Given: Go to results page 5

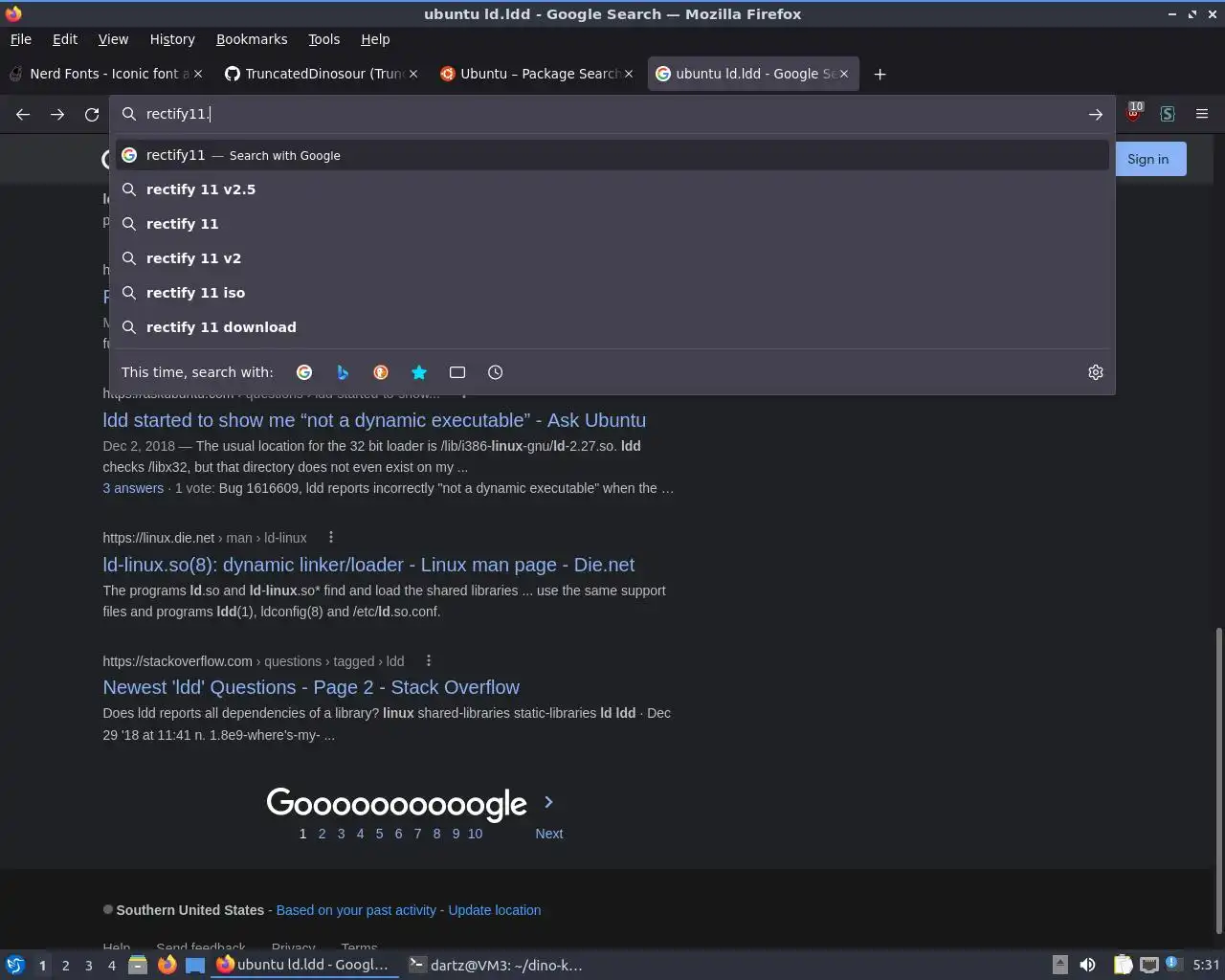Looking at the screenshot, I should (x=379, y=834).
